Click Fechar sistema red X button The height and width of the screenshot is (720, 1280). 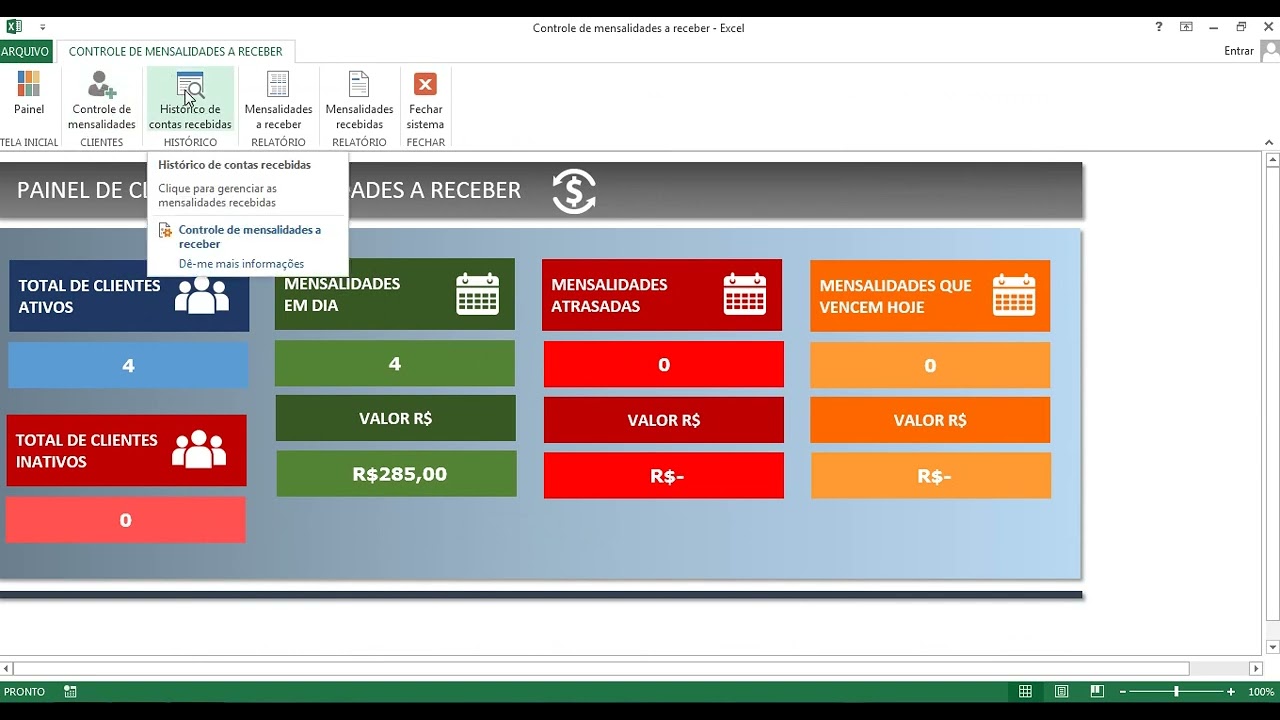click(425, 100)
